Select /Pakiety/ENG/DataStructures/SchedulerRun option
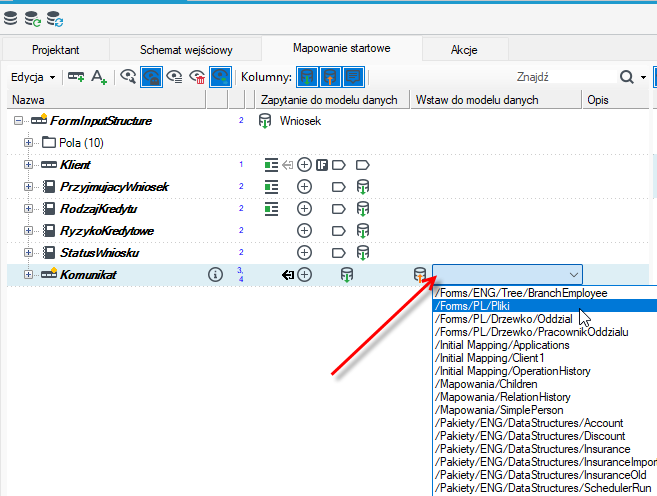Screen dimensions: 657x496 (x=543, y=488)
